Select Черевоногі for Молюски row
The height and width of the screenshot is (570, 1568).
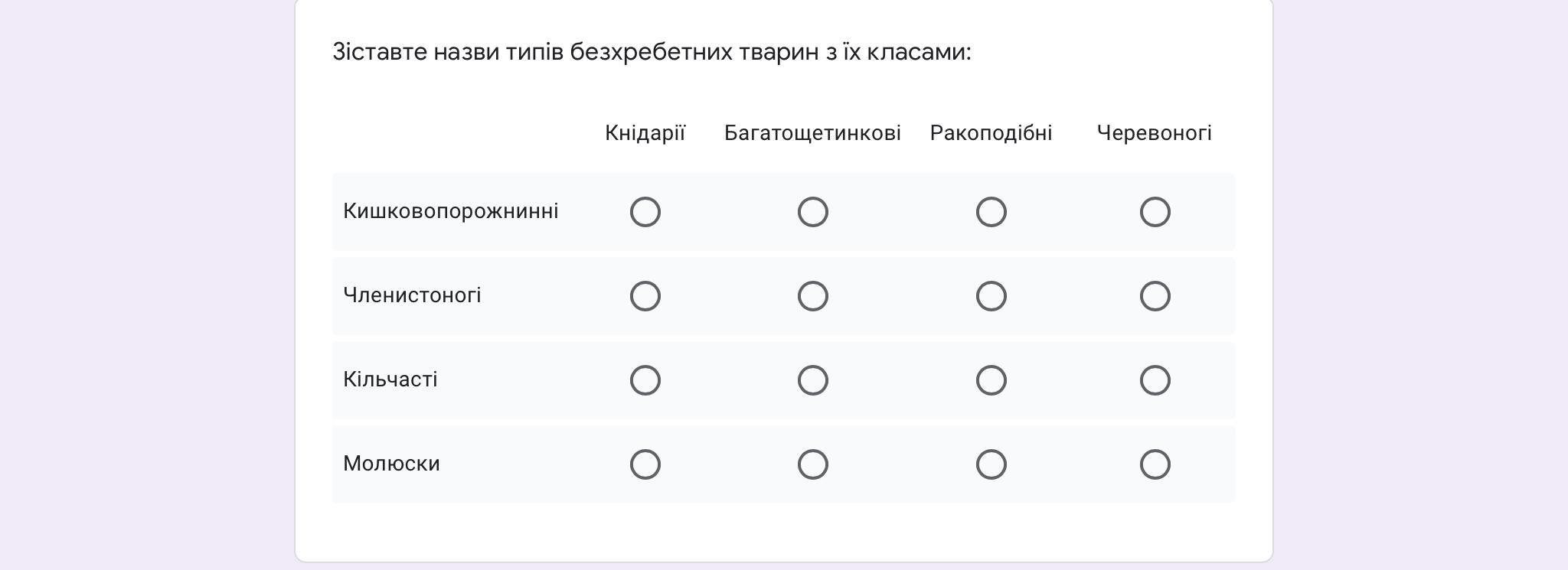[x=1155, y=464]
